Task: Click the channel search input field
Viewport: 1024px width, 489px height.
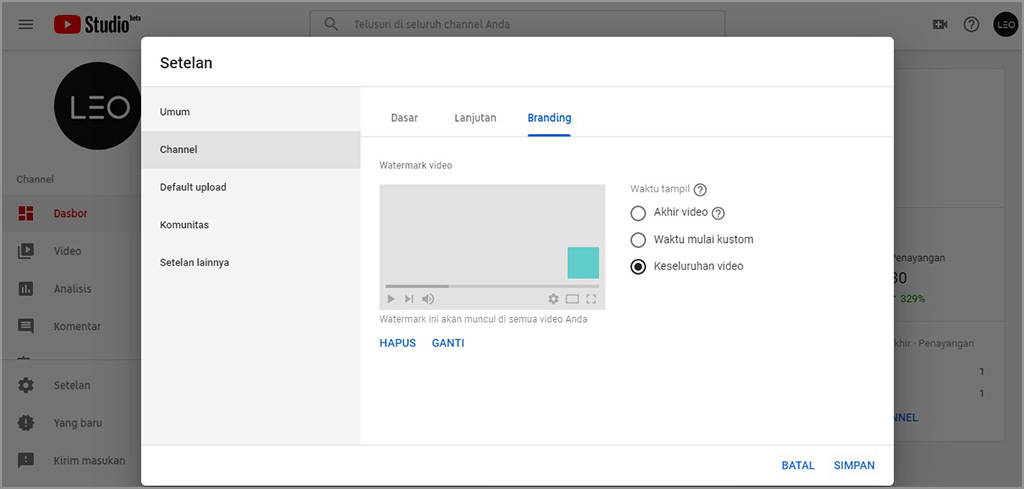Action: click(x=530, y=24)
